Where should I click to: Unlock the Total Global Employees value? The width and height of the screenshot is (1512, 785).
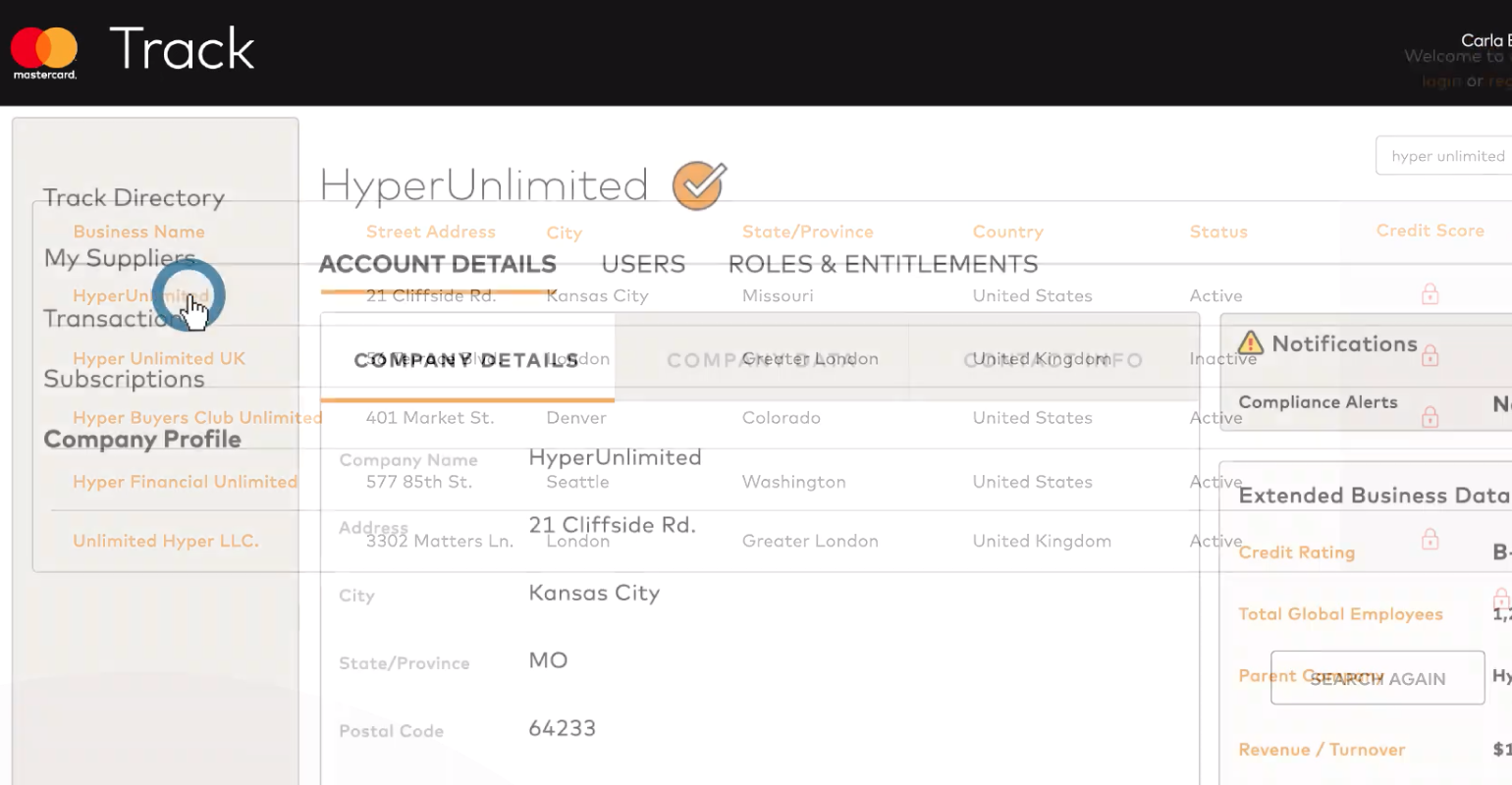[x=1500, y=599]
